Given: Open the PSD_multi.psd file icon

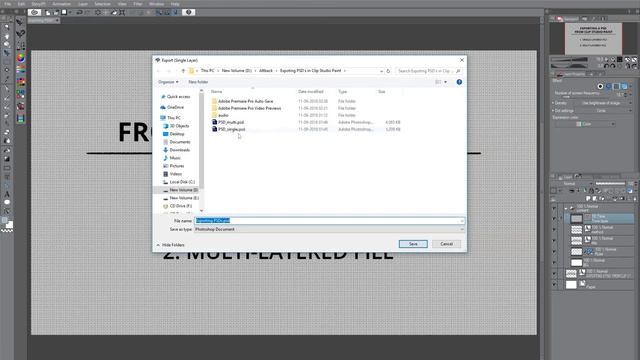Looking at the screenshot, I should tap(214, 122).
